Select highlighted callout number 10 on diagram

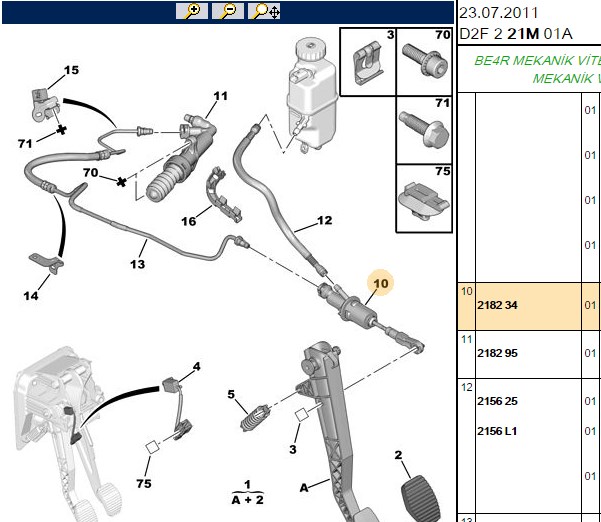(381, 284)
